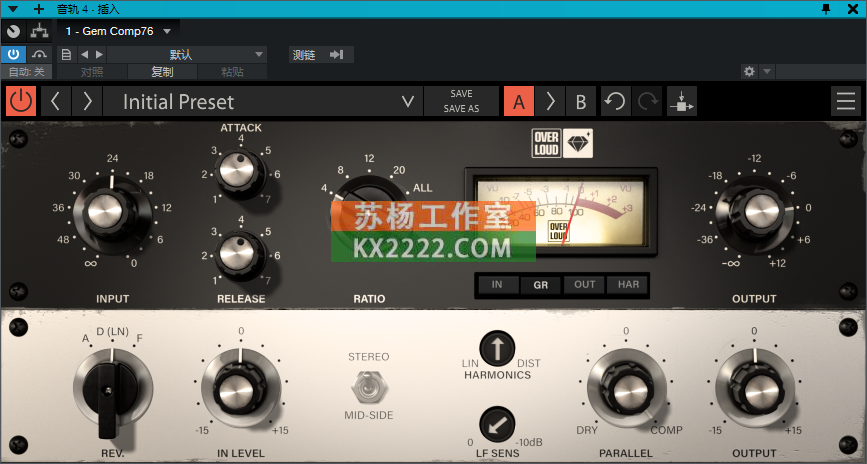Expand the title bar triangle menu
This screenshot has height=464, width=867.
[12, 9]
